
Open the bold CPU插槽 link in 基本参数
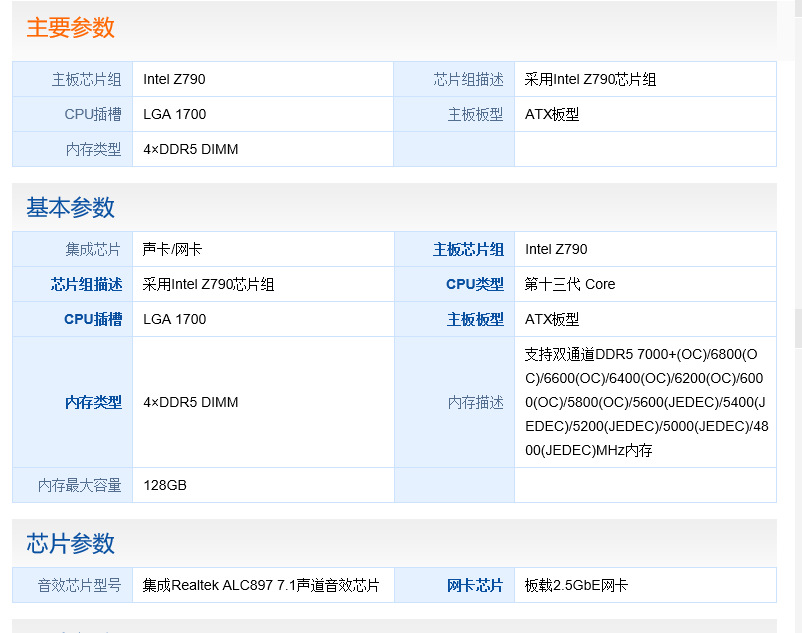pos(93,319)
